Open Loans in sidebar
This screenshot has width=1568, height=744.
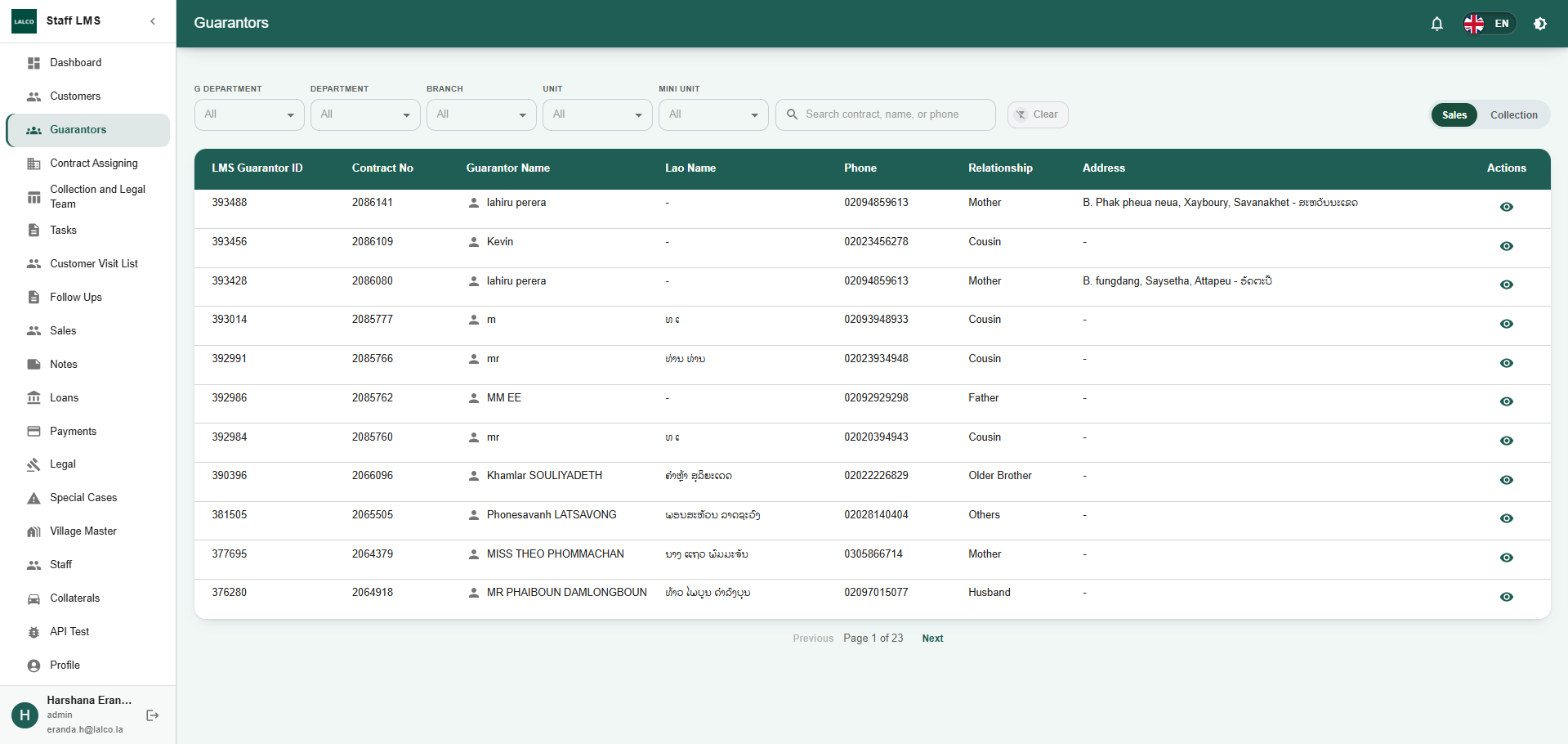pyautogui.click(x=88, y=398)
